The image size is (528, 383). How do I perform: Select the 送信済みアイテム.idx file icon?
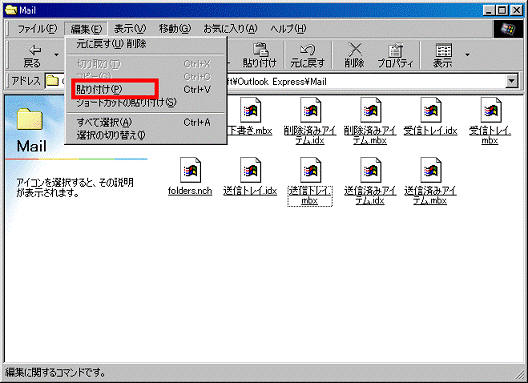click(x=370, y=170)
